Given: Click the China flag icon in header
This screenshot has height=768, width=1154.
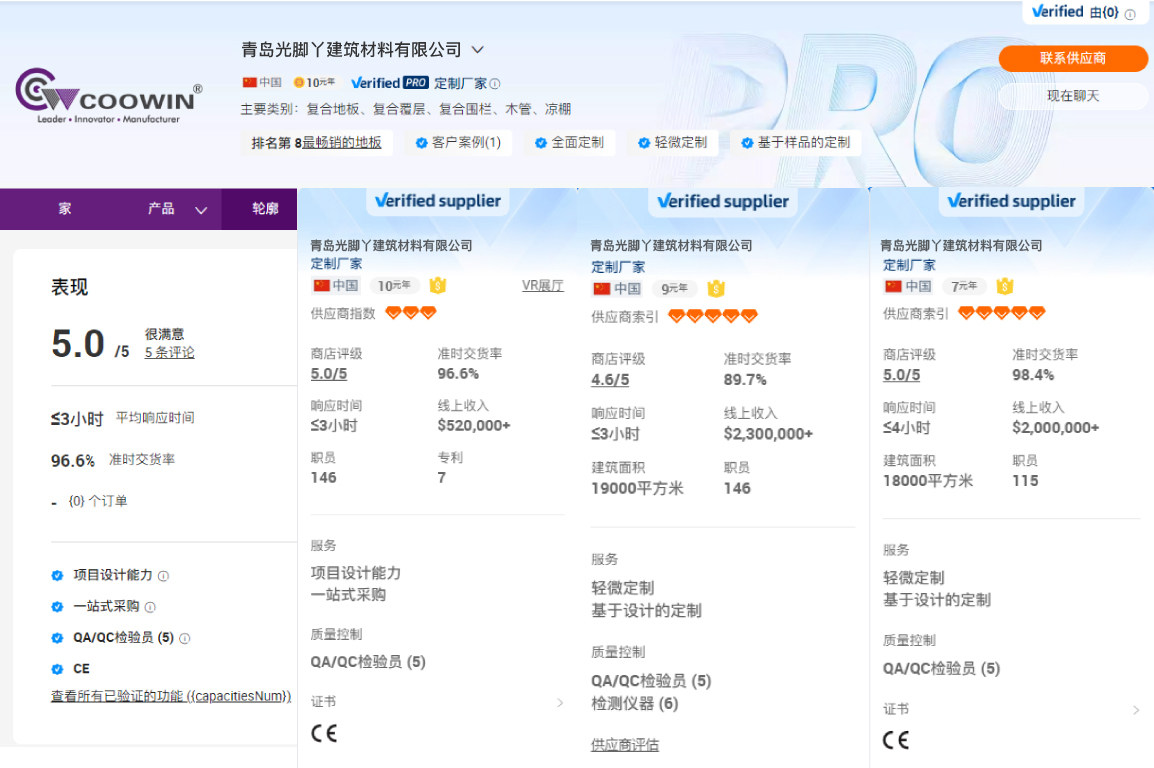Looking at the screenshot, I should [249, 82].
